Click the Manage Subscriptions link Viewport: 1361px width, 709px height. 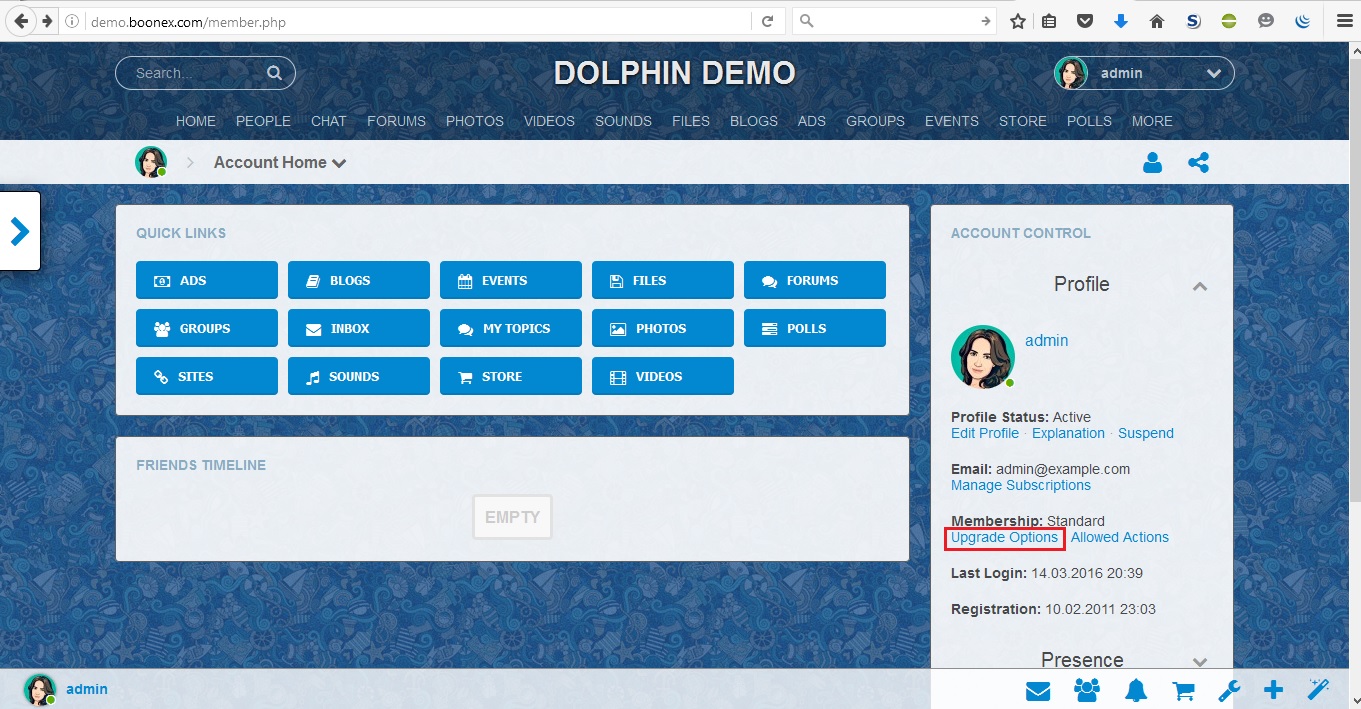pos(1020,486)
